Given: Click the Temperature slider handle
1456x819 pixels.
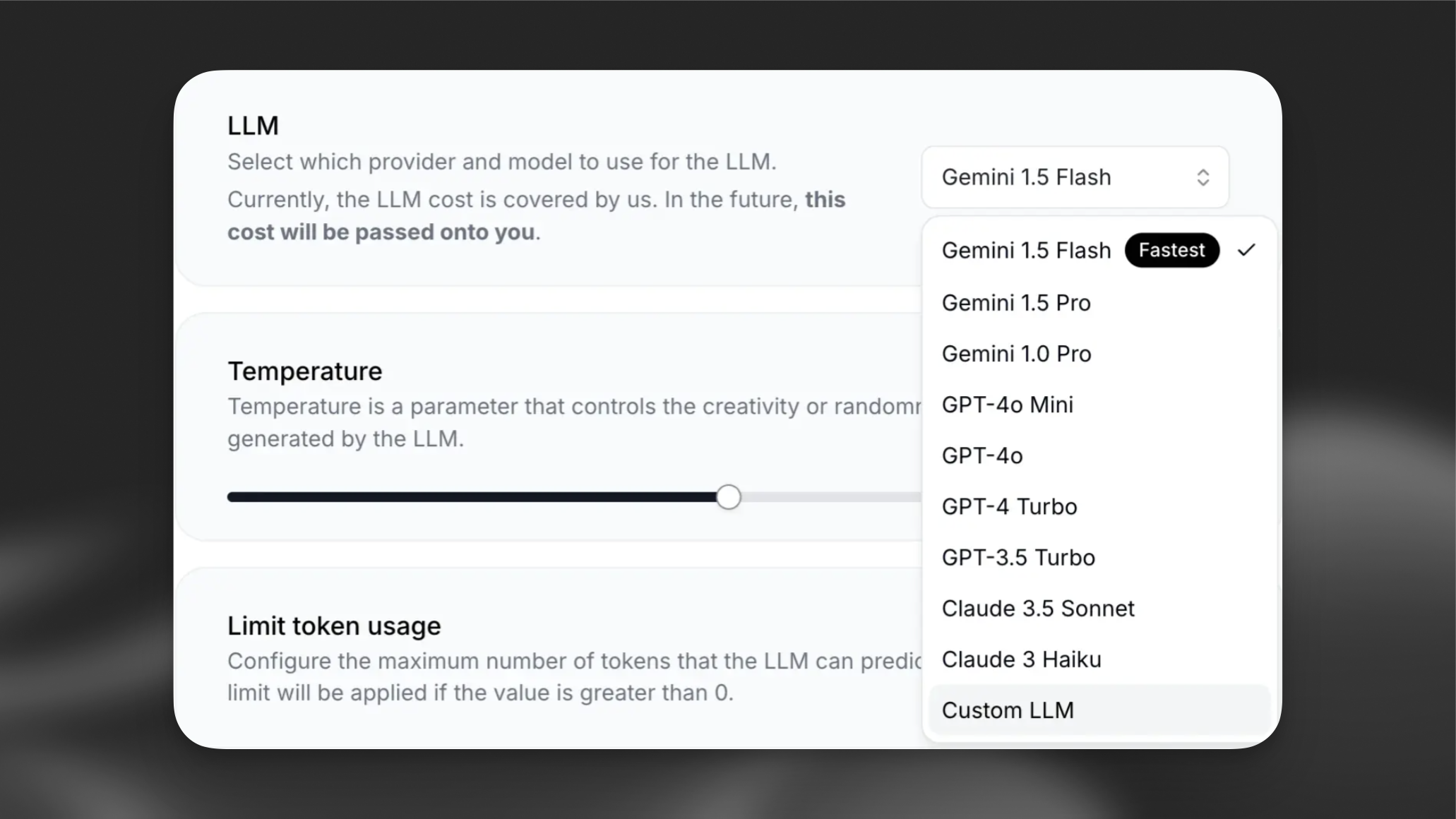Looking at the screenshot, I should (x=728, y=497).
